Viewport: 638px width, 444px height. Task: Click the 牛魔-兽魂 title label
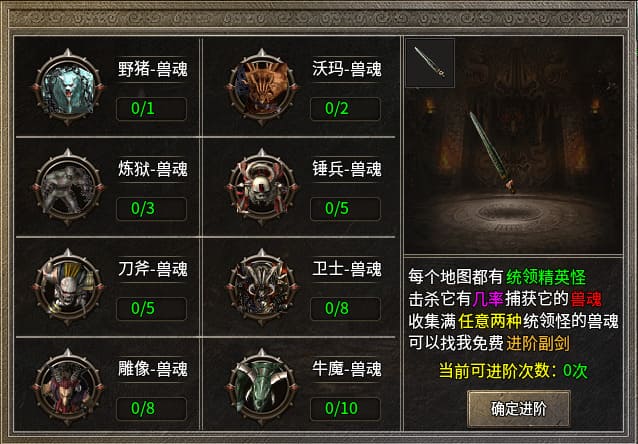(x=347, y=369)
